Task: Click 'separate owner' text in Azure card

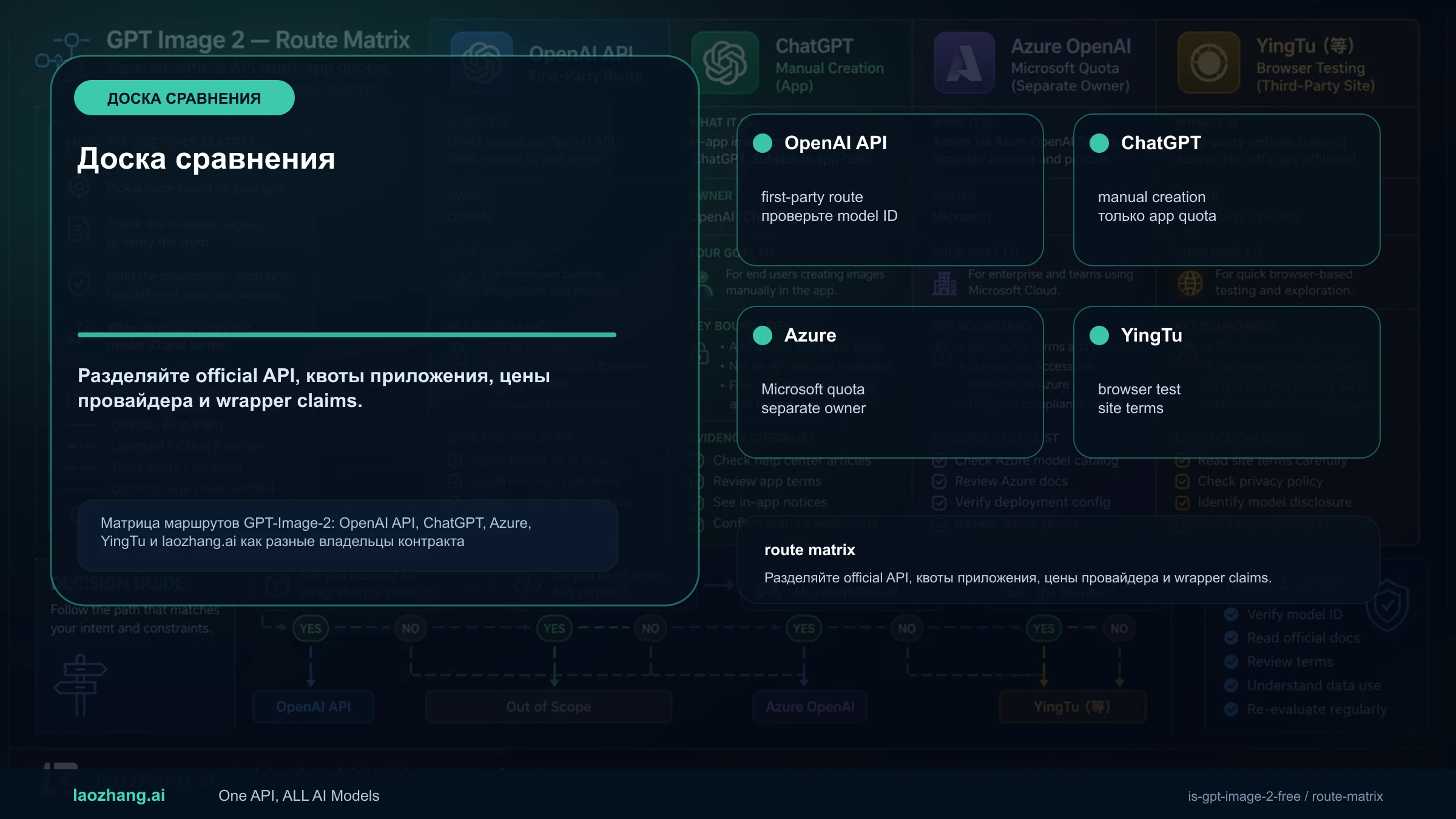Action: tap(814, 408)
